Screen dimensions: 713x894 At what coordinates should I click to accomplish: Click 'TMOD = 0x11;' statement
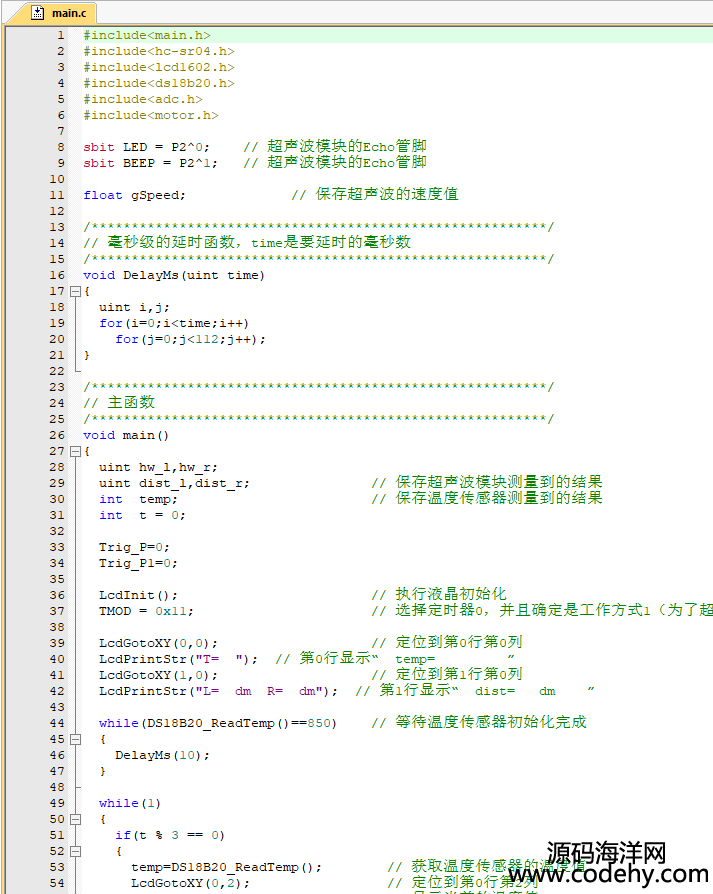[146, 611]
